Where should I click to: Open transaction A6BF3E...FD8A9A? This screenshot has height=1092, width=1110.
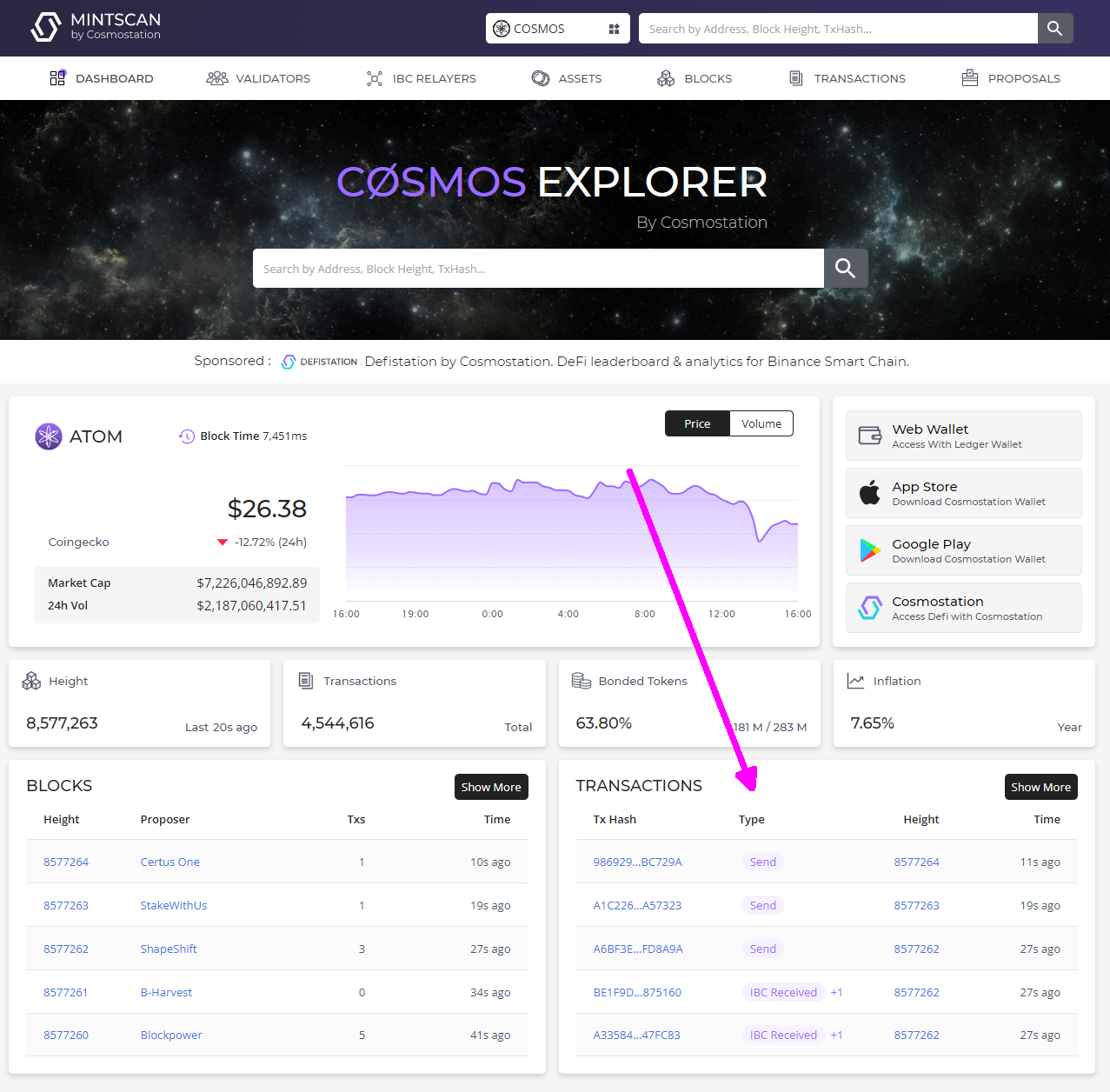click(x=638, y=949)
